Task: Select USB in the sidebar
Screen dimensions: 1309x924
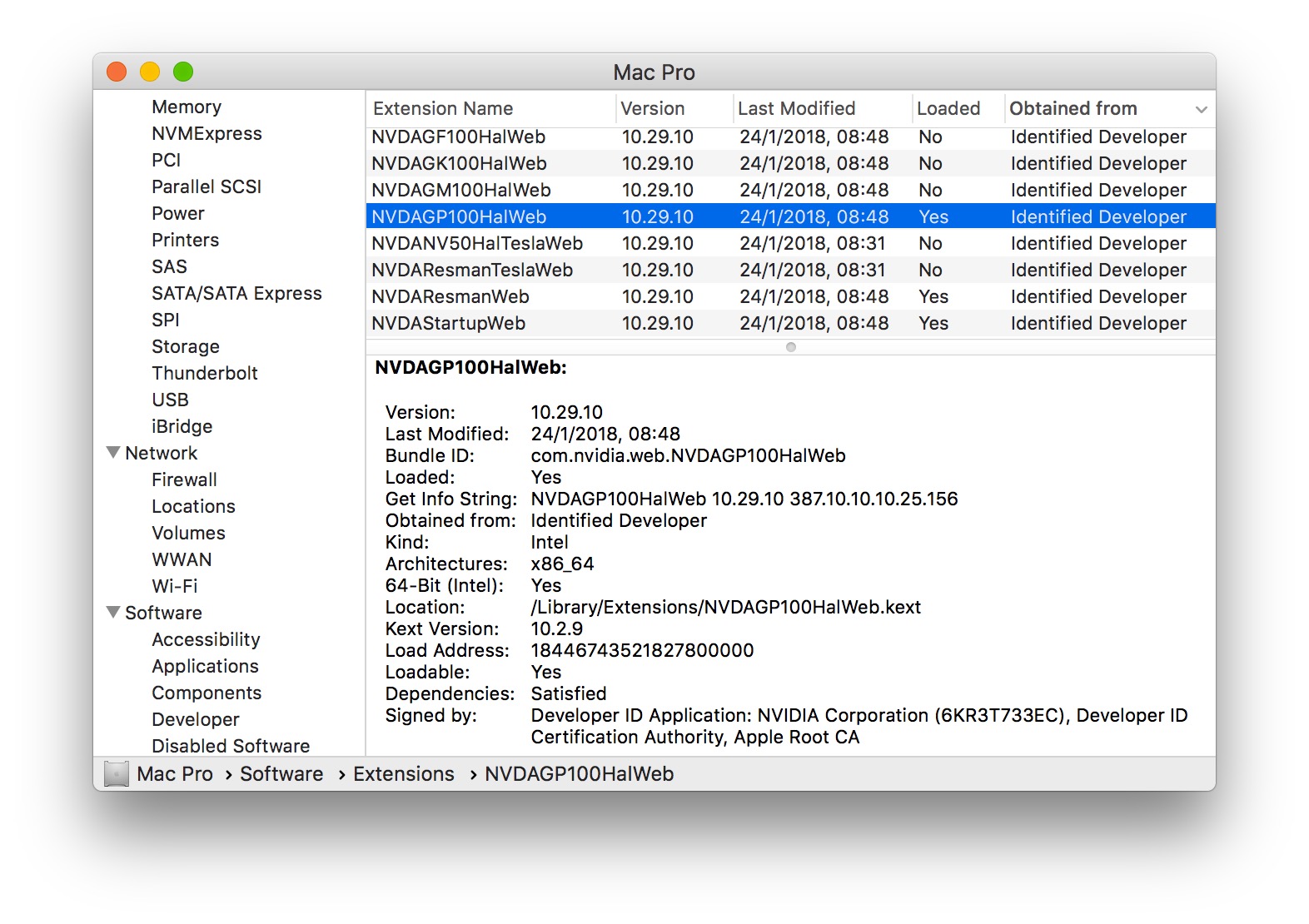Action: tap(171, 400)
